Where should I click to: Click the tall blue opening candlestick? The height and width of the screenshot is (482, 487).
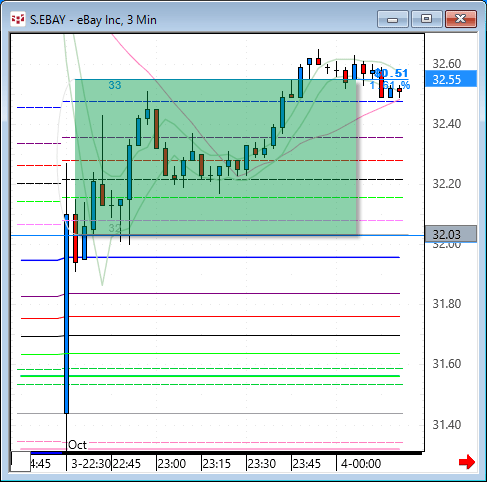click(67, 314)
